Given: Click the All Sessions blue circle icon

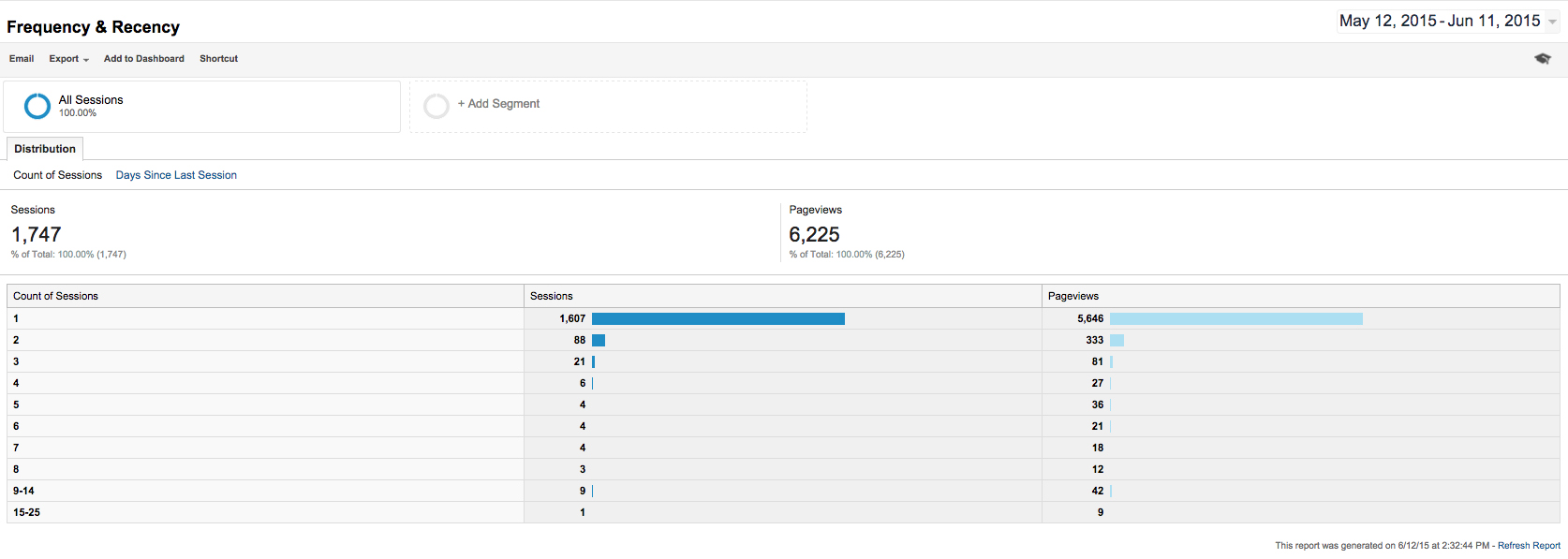Looking at the screenshot, I should (x=37, y=106).
